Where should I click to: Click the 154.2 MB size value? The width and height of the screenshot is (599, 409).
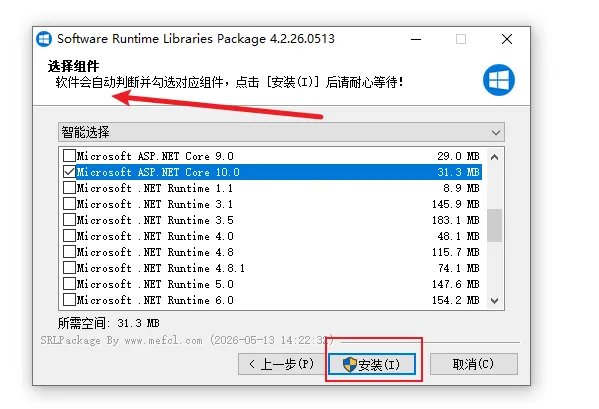455,301
